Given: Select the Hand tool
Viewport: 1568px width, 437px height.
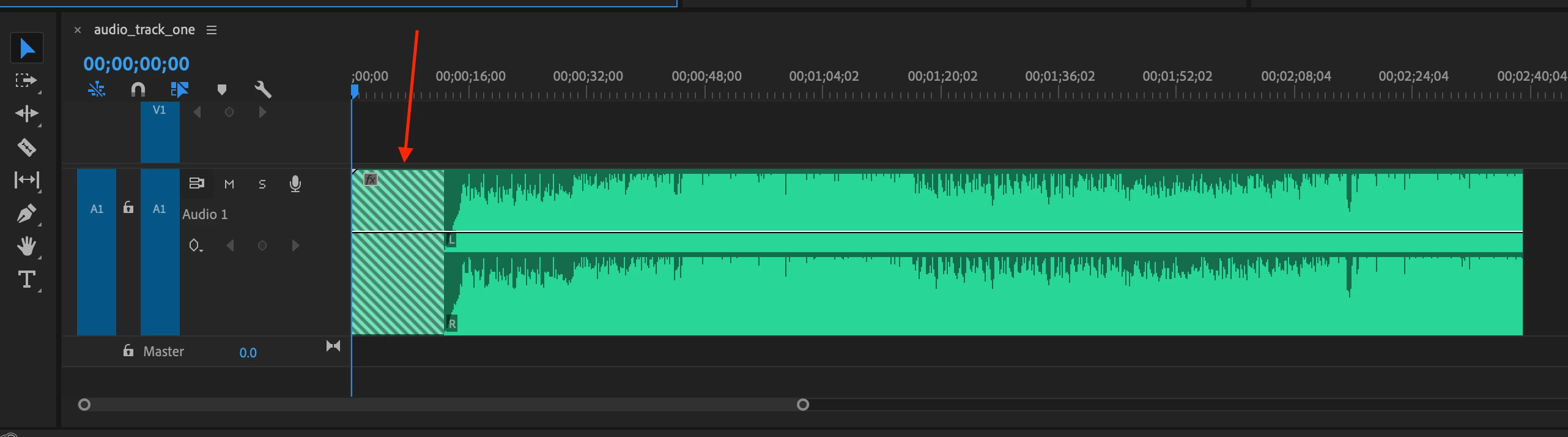Looking at the screenshot, I should point(27,246).
